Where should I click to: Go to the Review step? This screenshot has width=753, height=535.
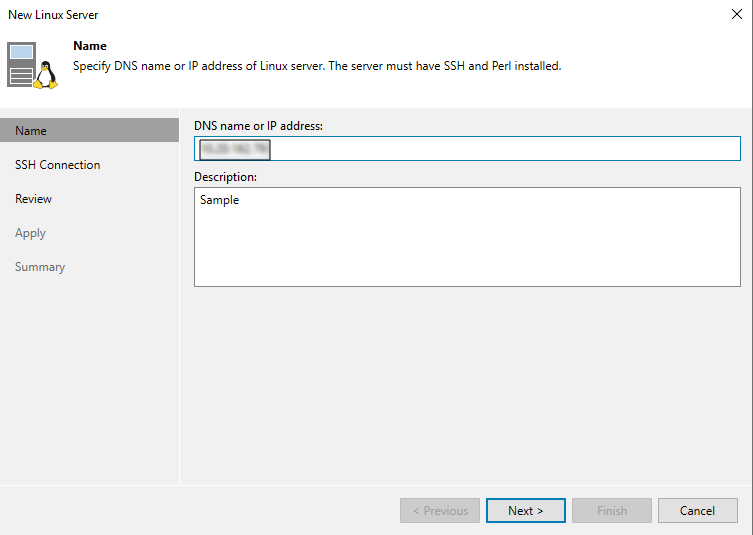point(33,199)
